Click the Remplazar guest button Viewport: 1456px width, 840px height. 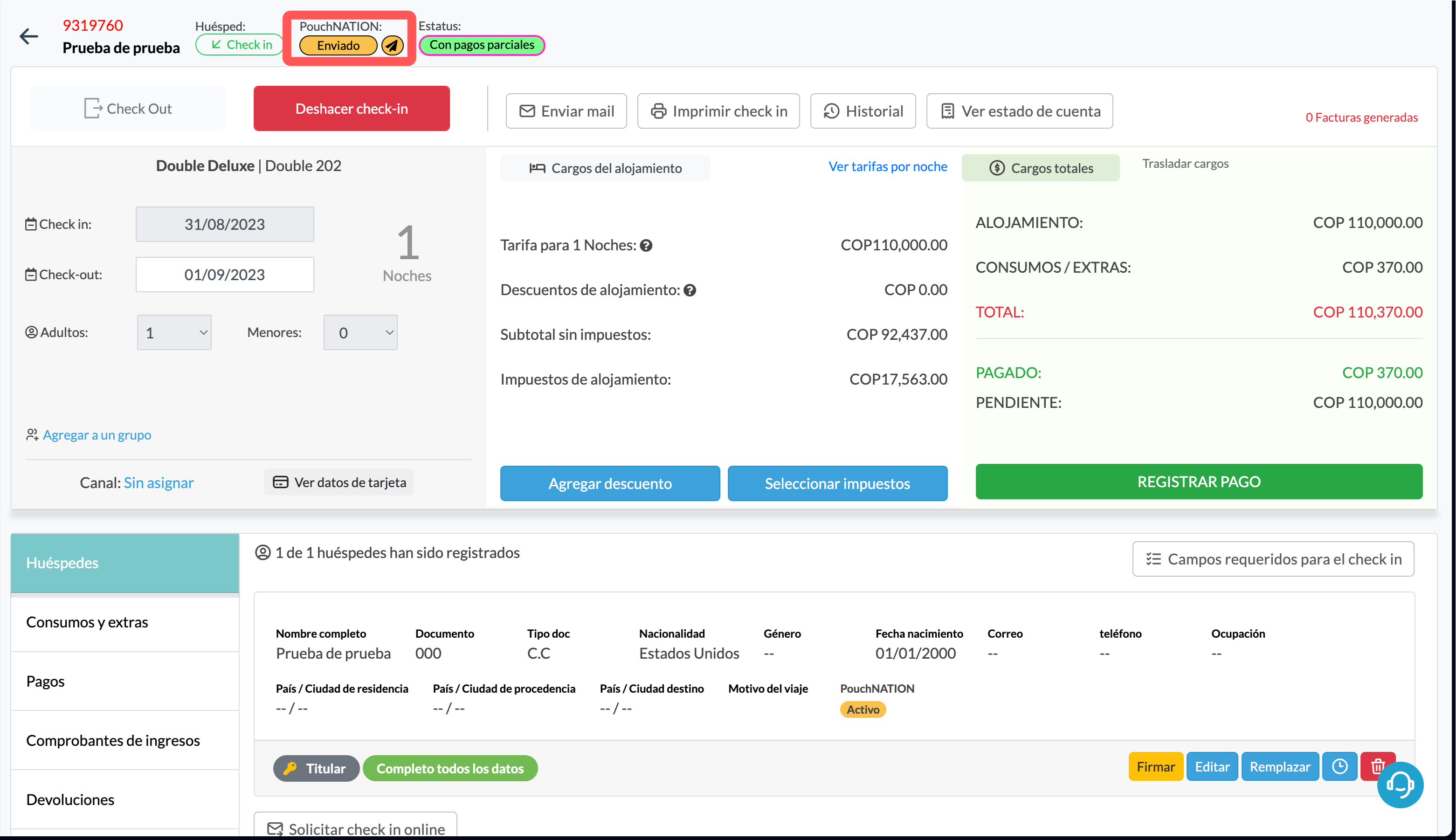click(1280, 766)
